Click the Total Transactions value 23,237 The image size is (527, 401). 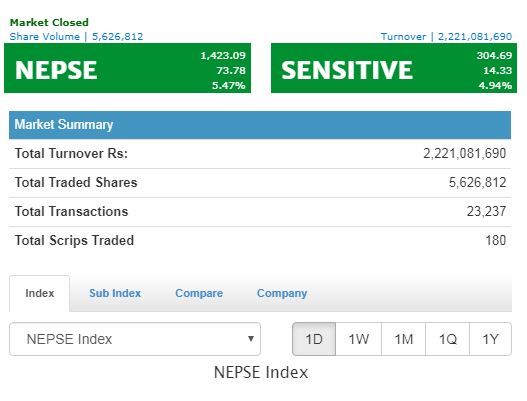(x=486, y=211)
